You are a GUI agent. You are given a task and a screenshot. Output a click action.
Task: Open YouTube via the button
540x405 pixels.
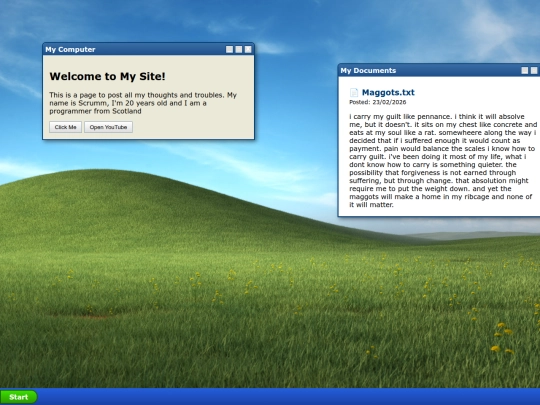coord(108,127)
